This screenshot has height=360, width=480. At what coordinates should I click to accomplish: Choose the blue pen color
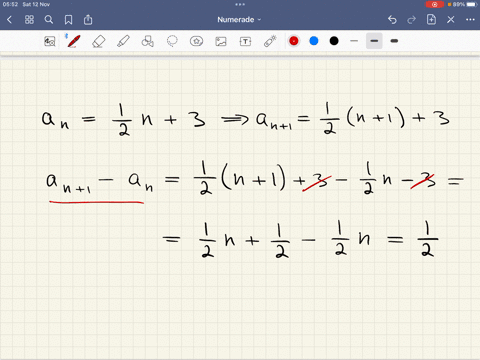(314, 41)
